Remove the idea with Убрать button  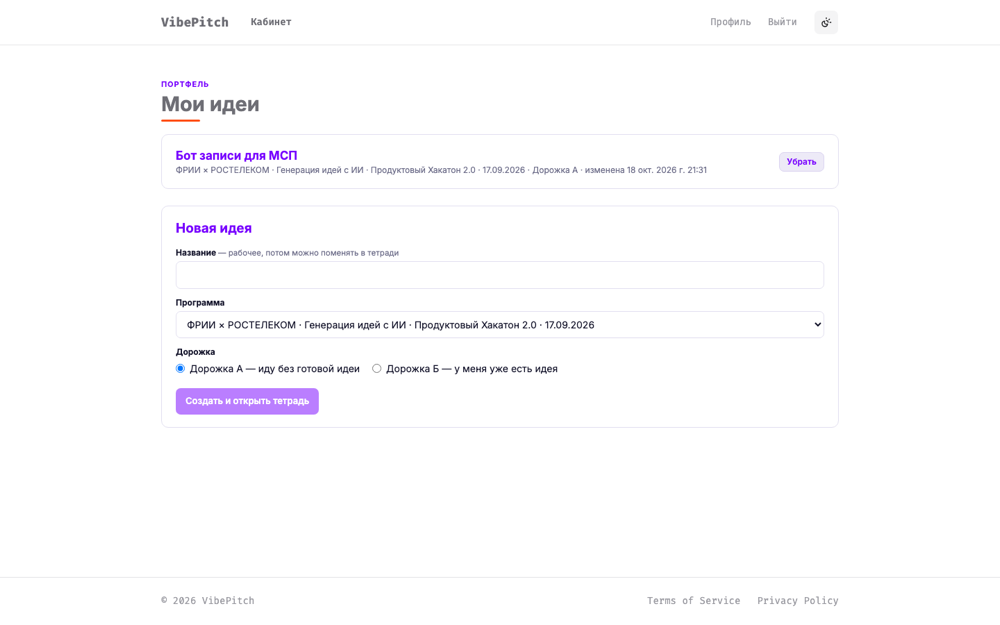[x=801, y=162]
